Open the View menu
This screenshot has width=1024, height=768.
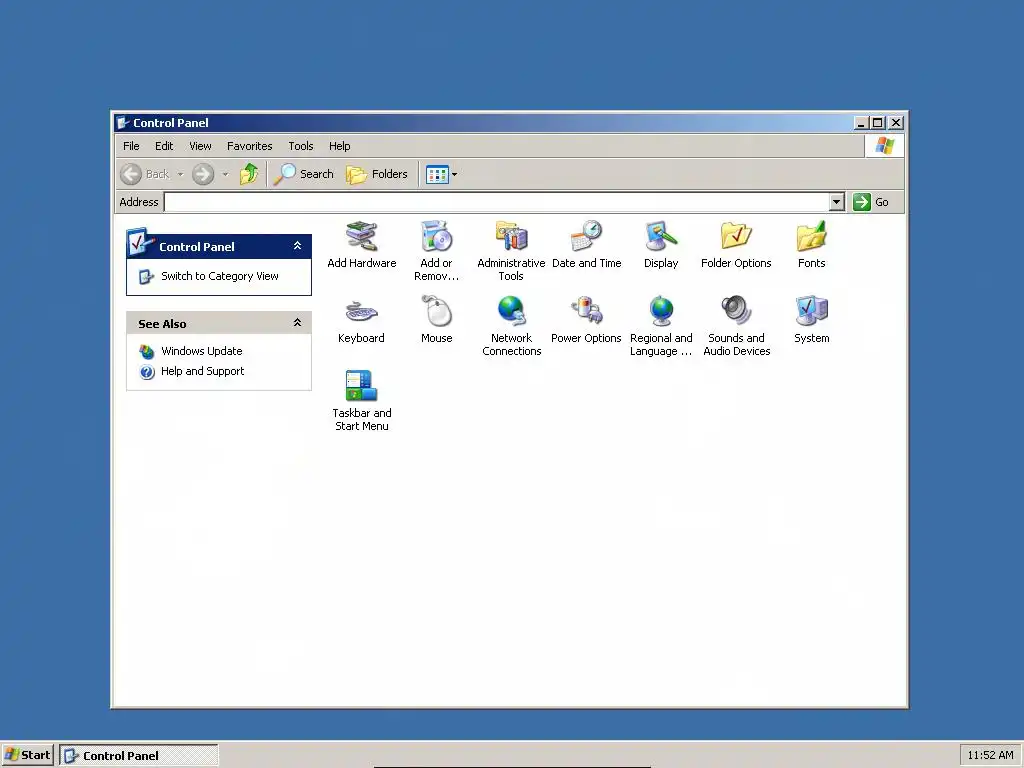click(200, 146)
